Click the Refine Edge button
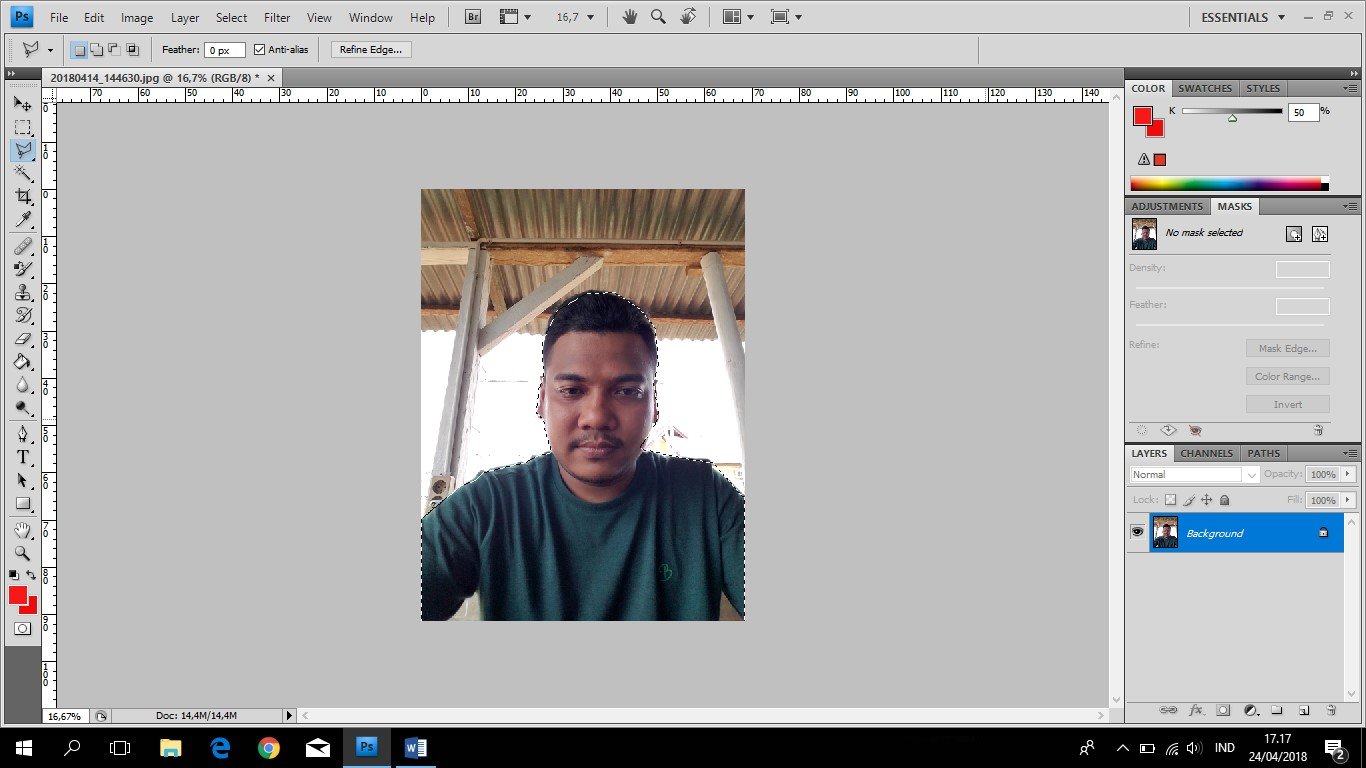The height and width of the screenshot is (768, 1366). [x=370, y=49]
